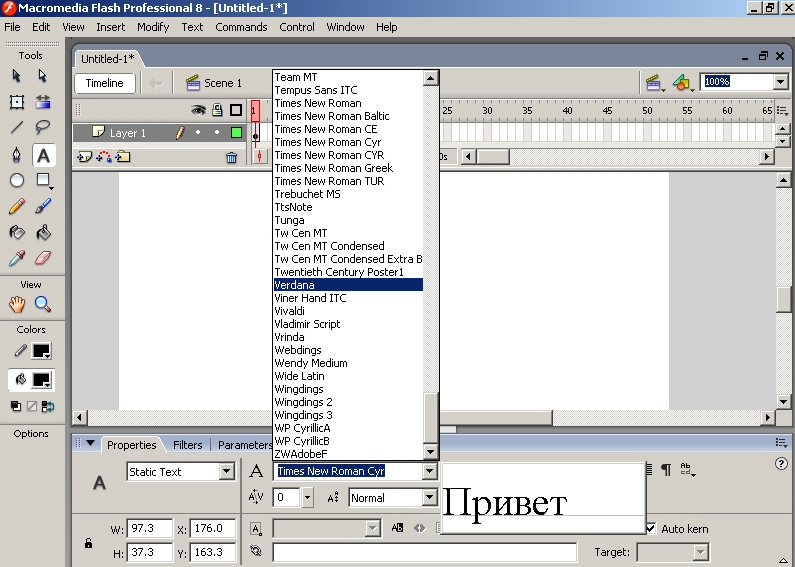Open the letter spacing slider arrow
The height and width of the screenshot is (567, 795).
[307, 498]
